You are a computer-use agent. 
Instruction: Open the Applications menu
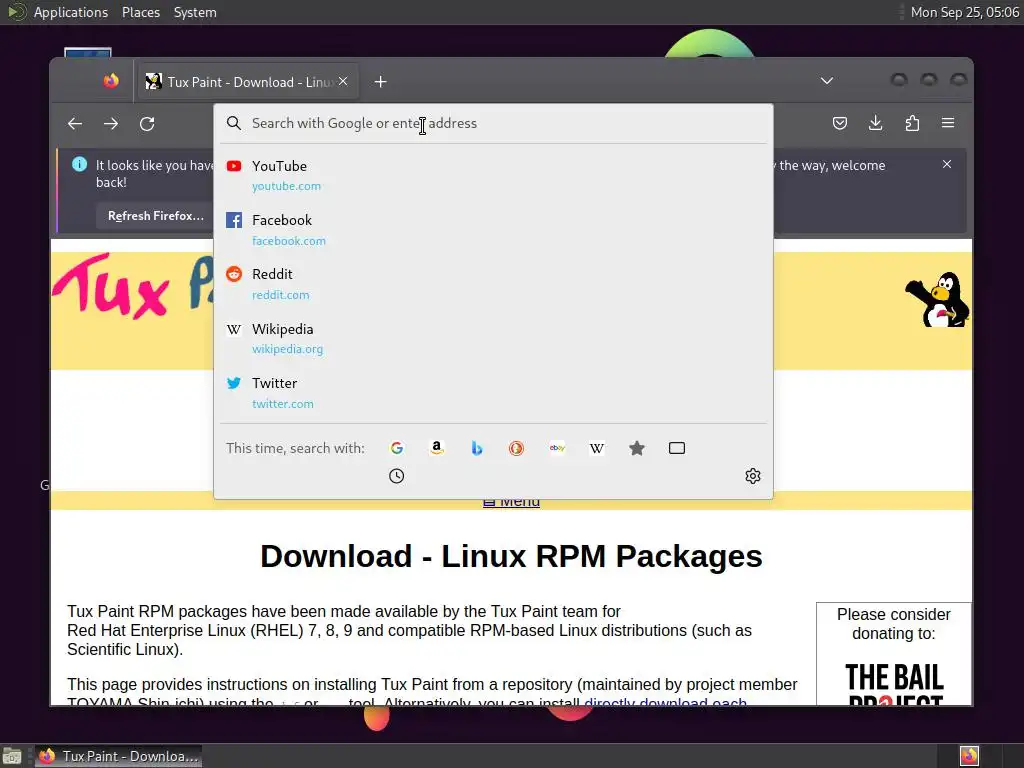71,12
